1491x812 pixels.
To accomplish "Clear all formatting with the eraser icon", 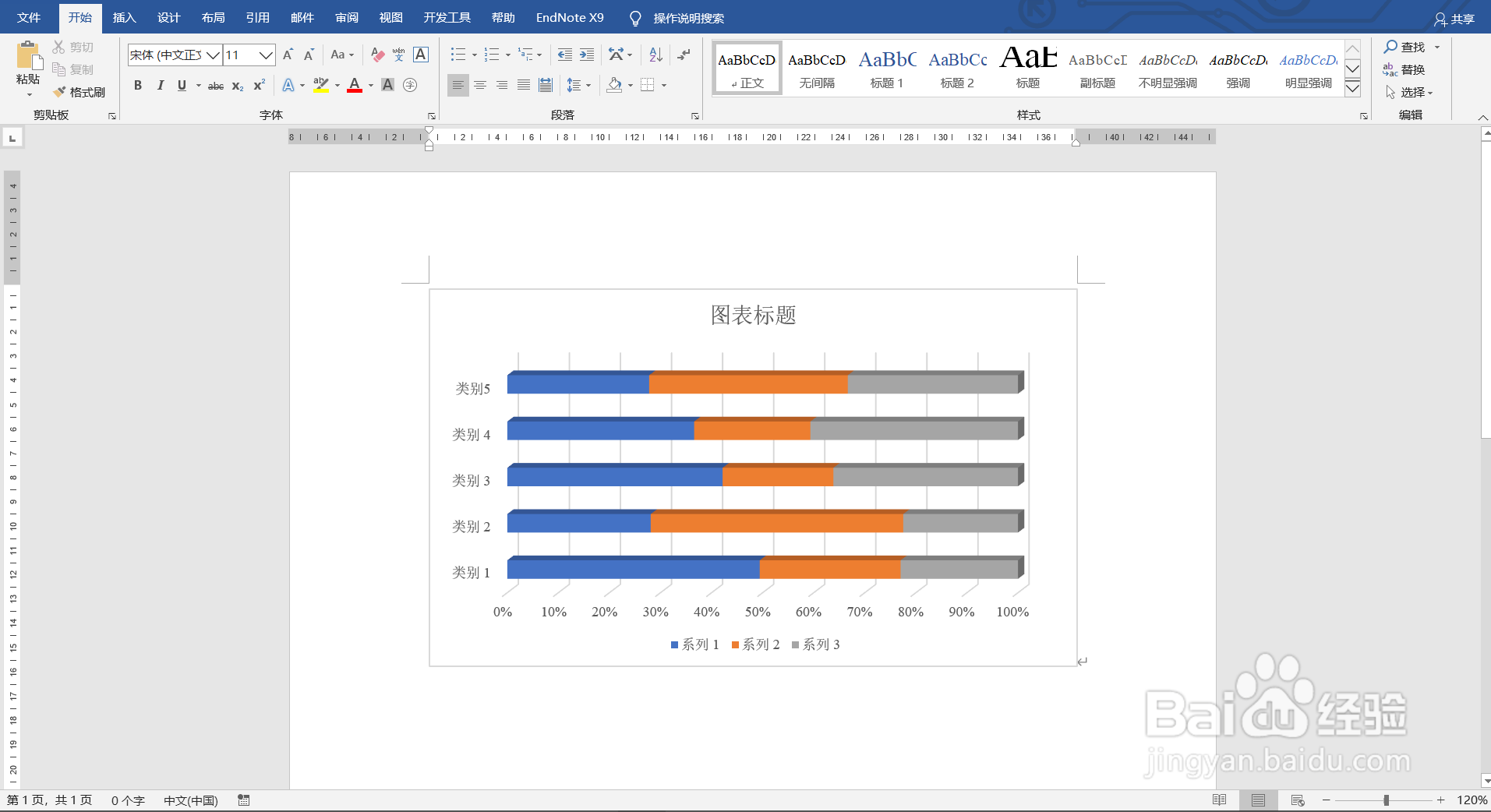I will tap(377, 55).
